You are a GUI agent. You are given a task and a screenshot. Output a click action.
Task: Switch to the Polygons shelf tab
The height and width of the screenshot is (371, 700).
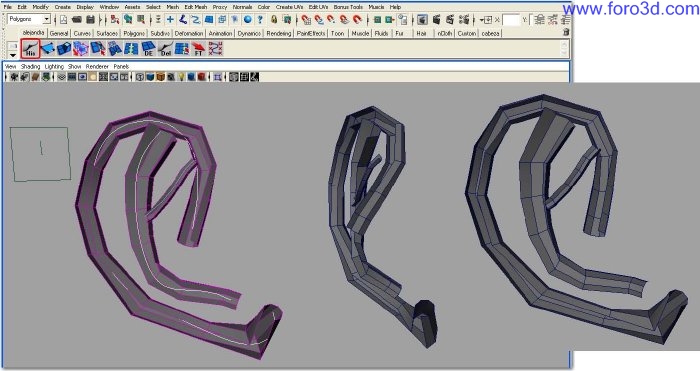coord(134,33)
